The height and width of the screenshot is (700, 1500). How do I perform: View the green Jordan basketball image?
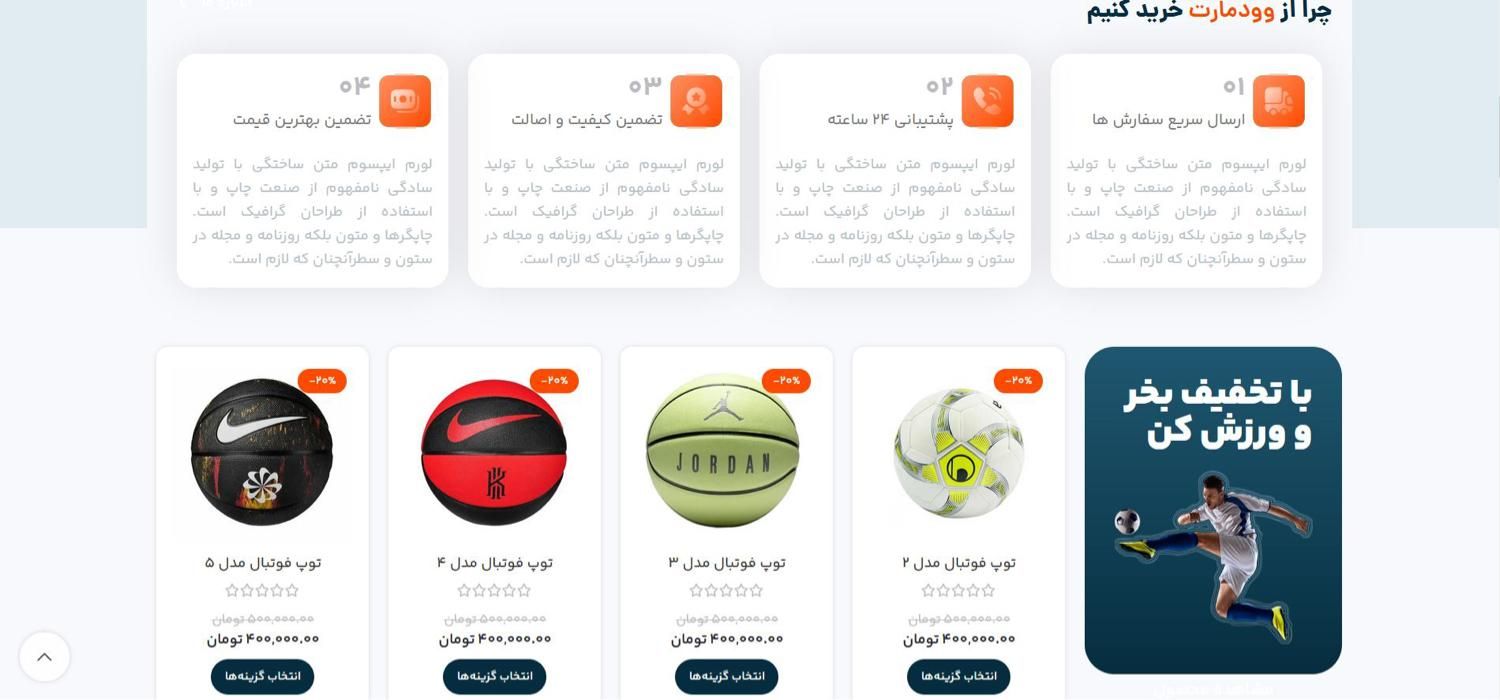click(723, 451)
